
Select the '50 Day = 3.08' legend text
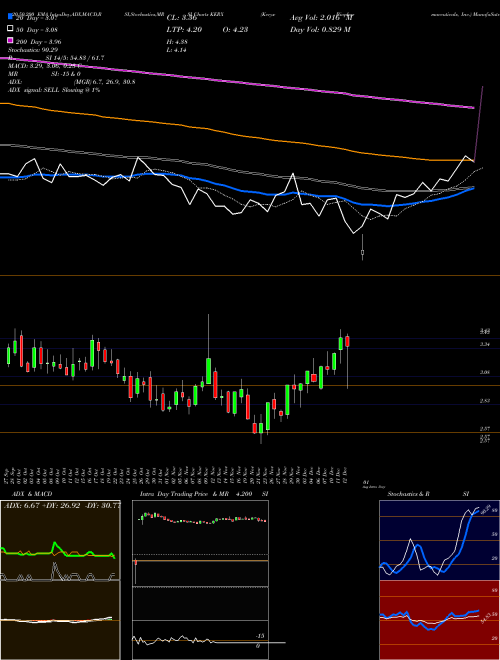pos(37,29)
